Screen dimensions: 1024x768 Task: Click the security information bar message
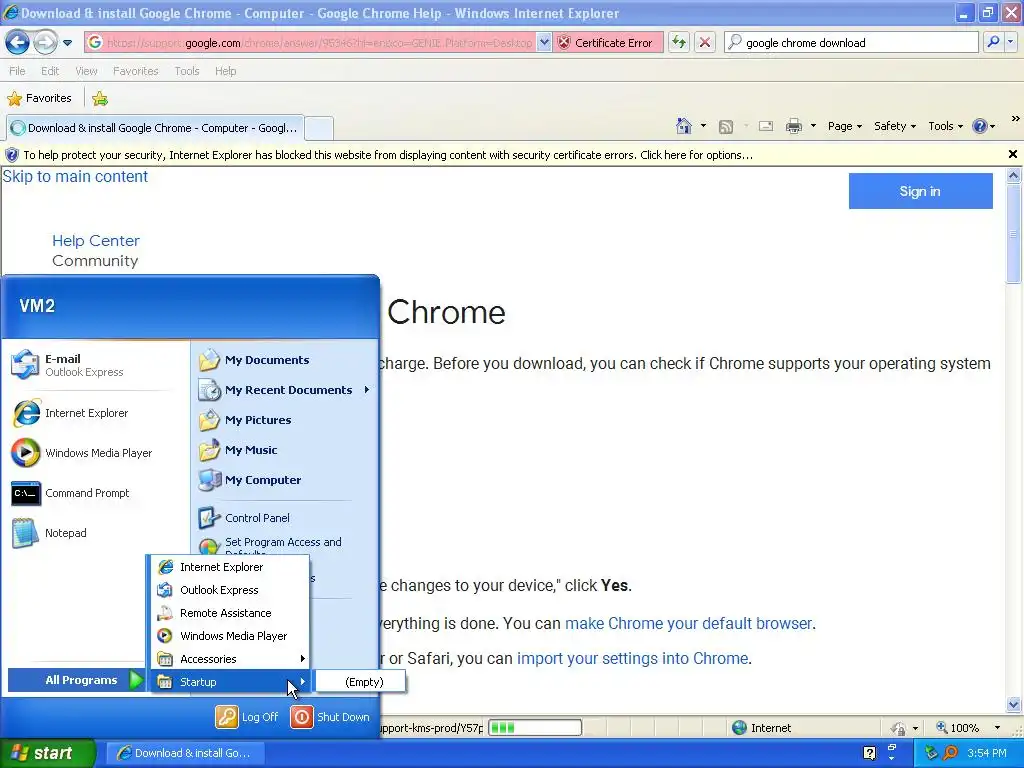point(388,155)
